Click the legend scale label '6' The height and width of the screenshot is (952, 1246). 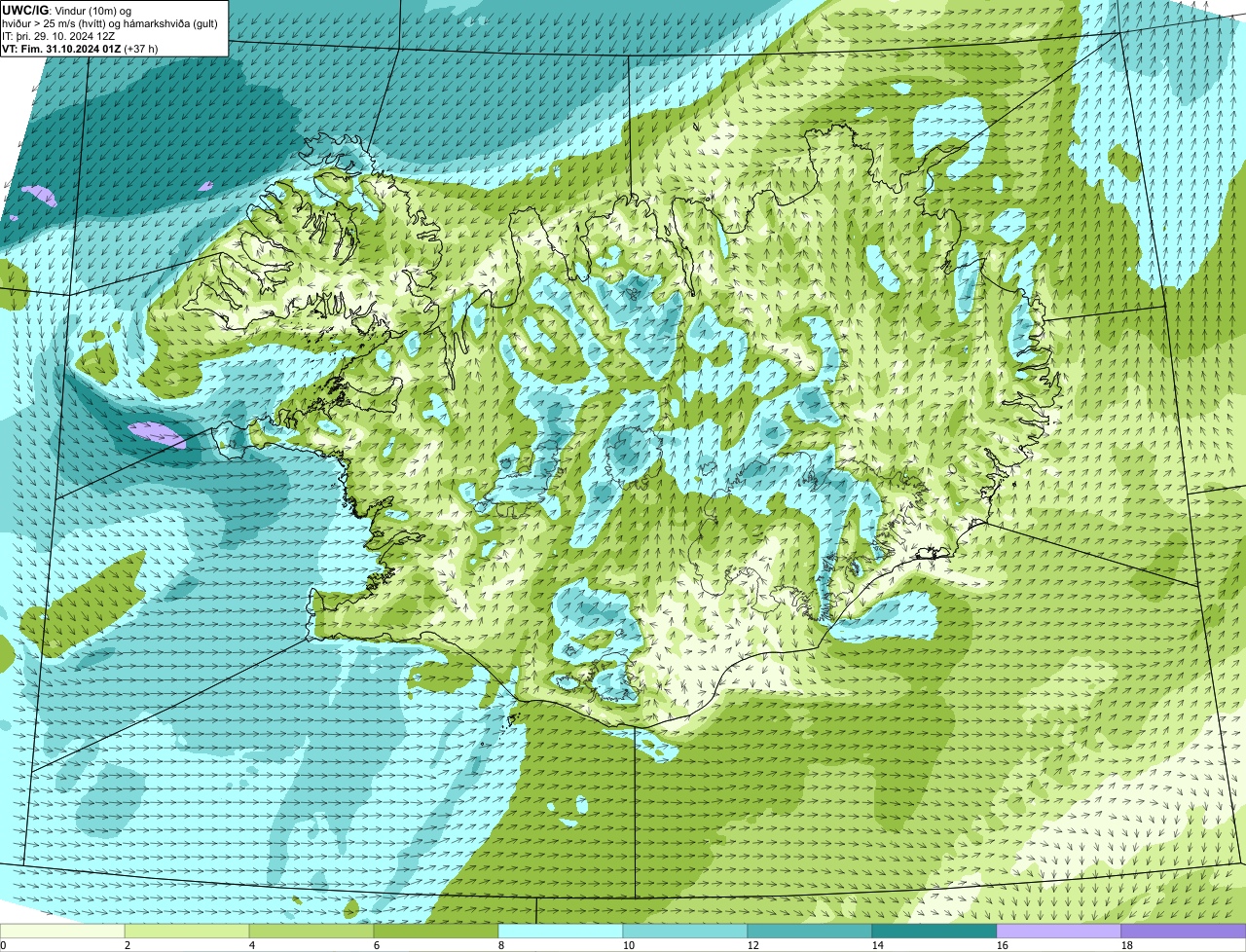[x=377, y=945]
